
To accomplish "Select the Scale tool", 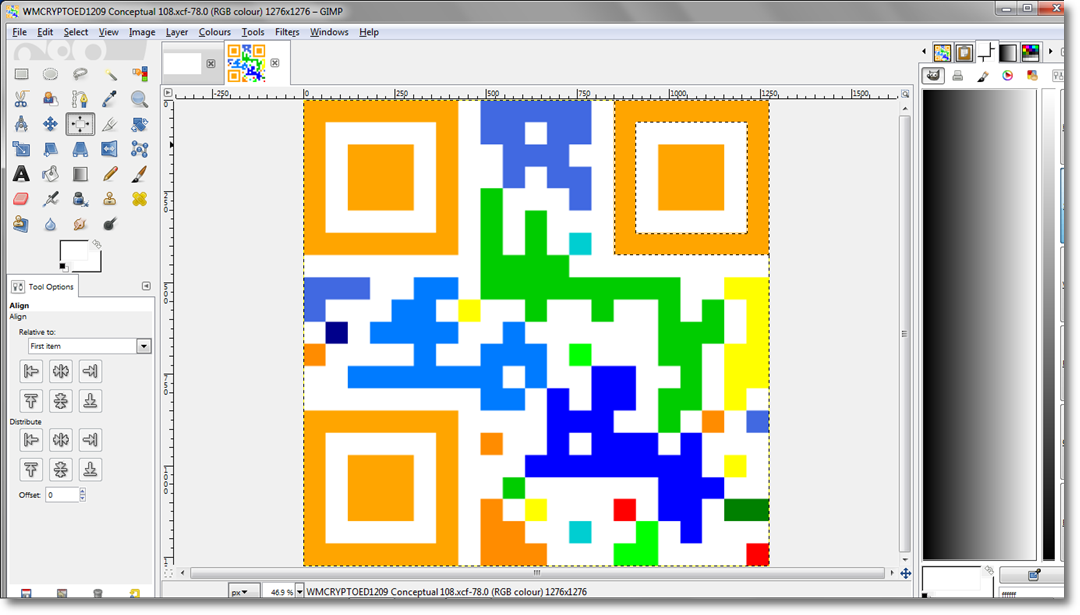I will tap(21, 149).
